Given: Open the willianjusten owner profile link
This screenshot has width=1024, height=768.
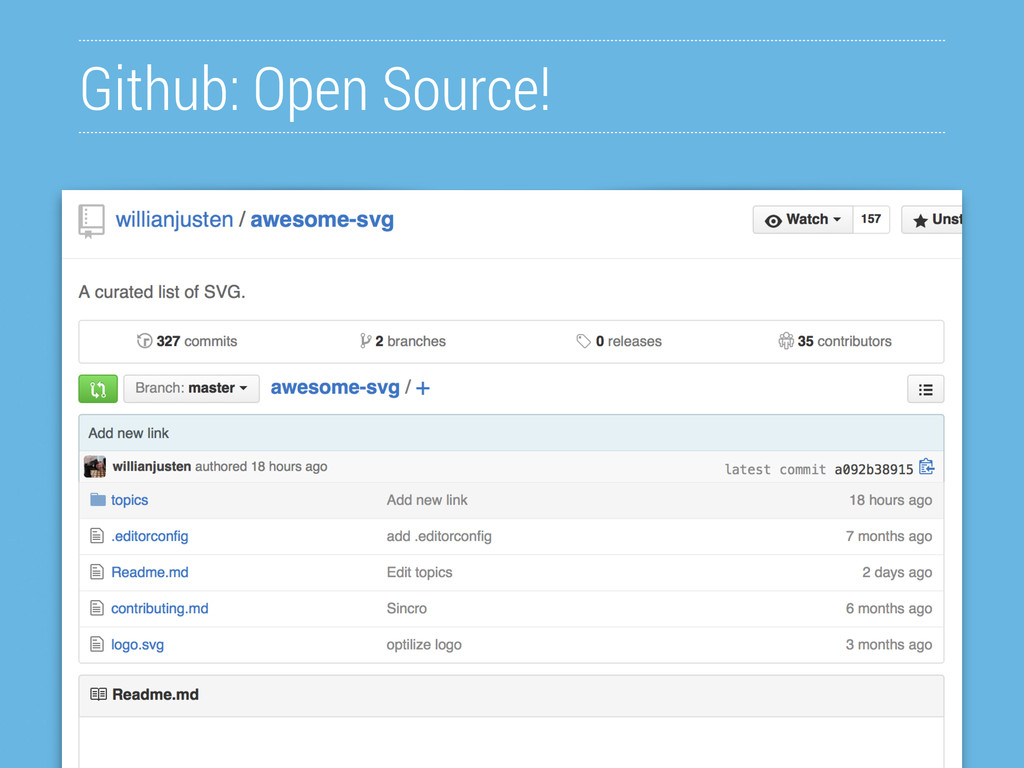Looking at the screenshot, I should pos(174,220).
